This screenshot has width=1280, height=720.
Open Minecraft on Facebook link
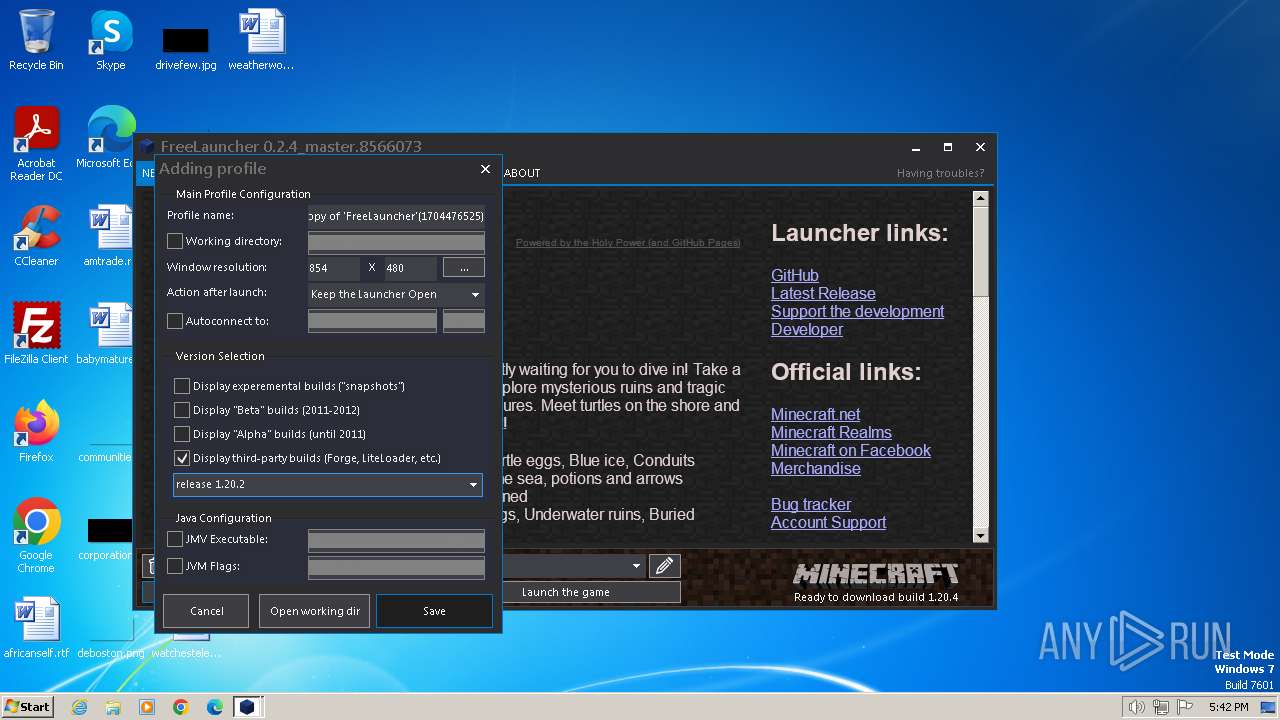coord(851,450)
